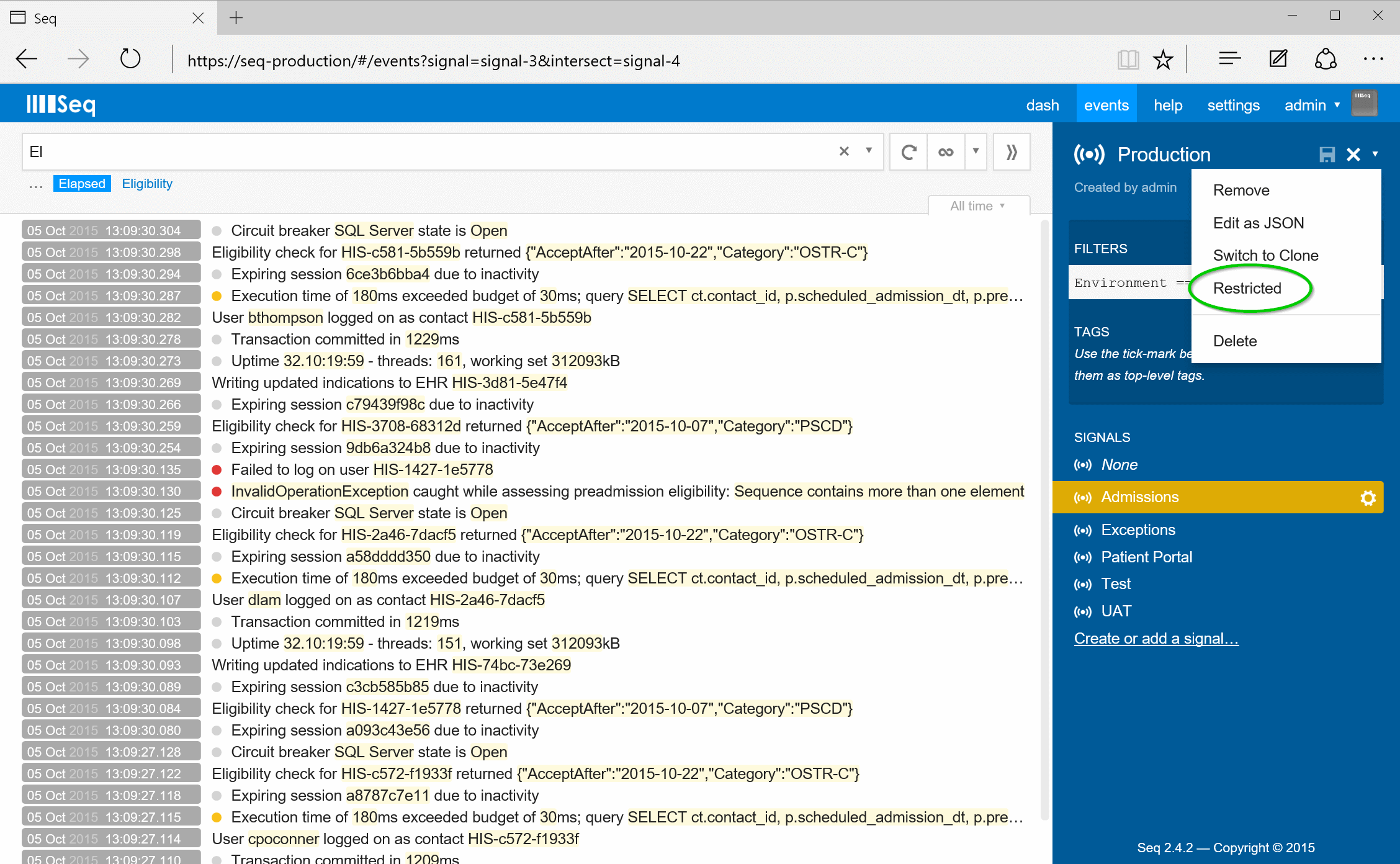Click the browser address bar URL
Viewport: 1400px width, 864px height.
click(434, 61)
